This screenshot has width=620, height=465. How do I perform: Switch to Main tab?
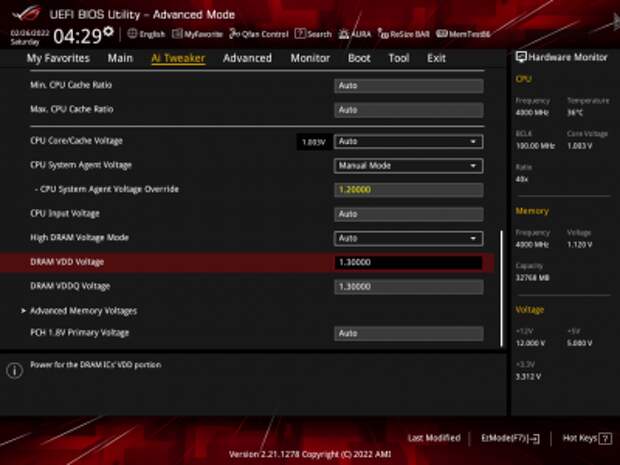click(120, 58)
